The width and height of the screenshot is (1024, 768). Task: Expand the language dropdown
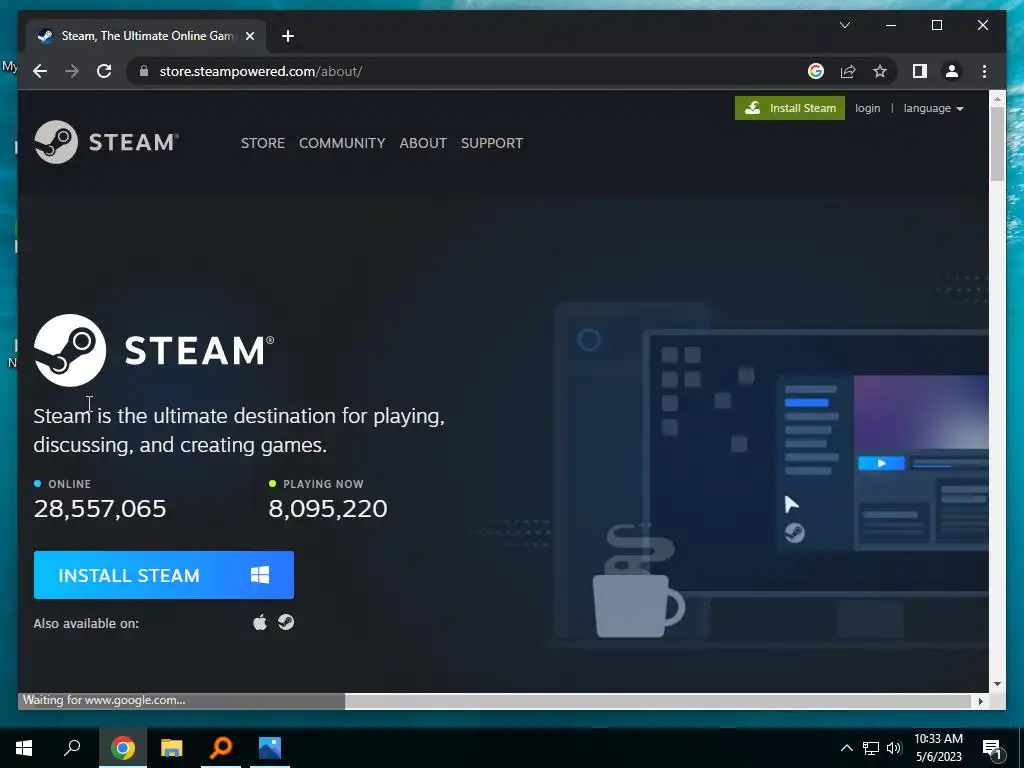[x=933, y=108]
